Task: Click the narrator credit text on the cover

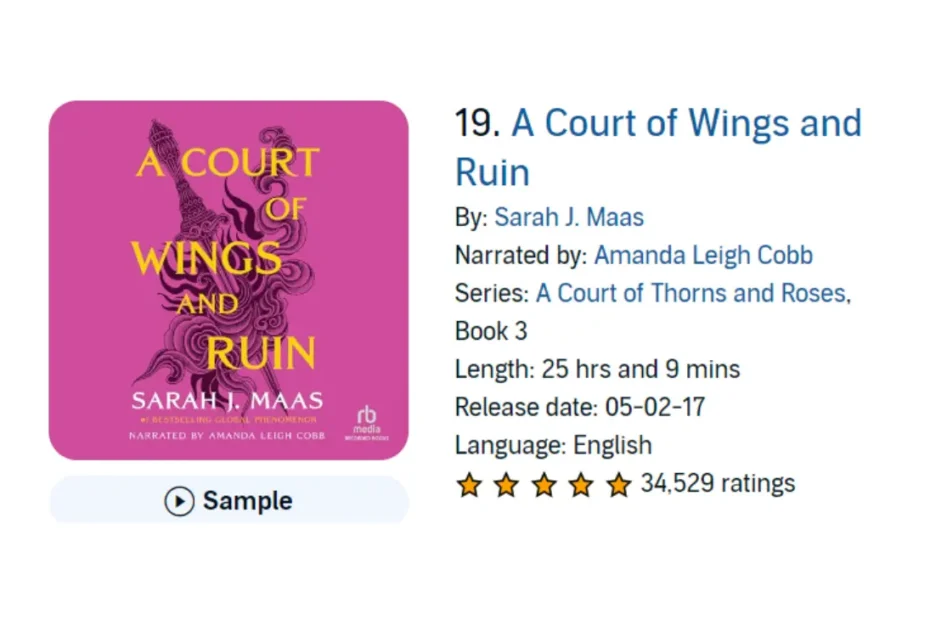Action: click(228, 435)
